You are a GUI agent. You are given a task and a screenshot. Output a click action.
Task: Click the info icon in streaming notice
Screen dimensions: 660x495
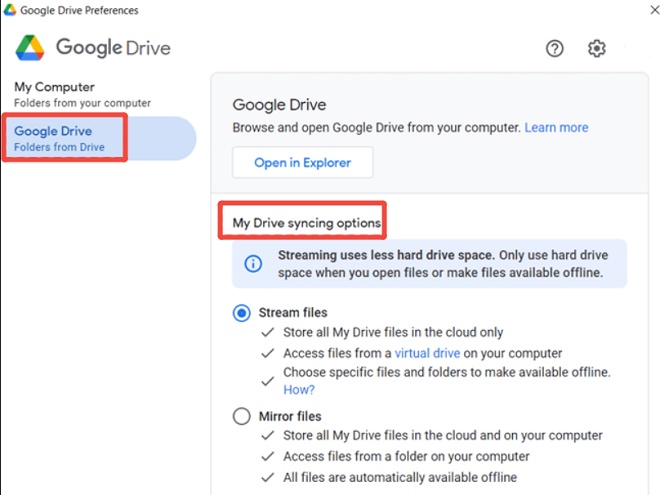pyautogui.click(x=253, y=264)
